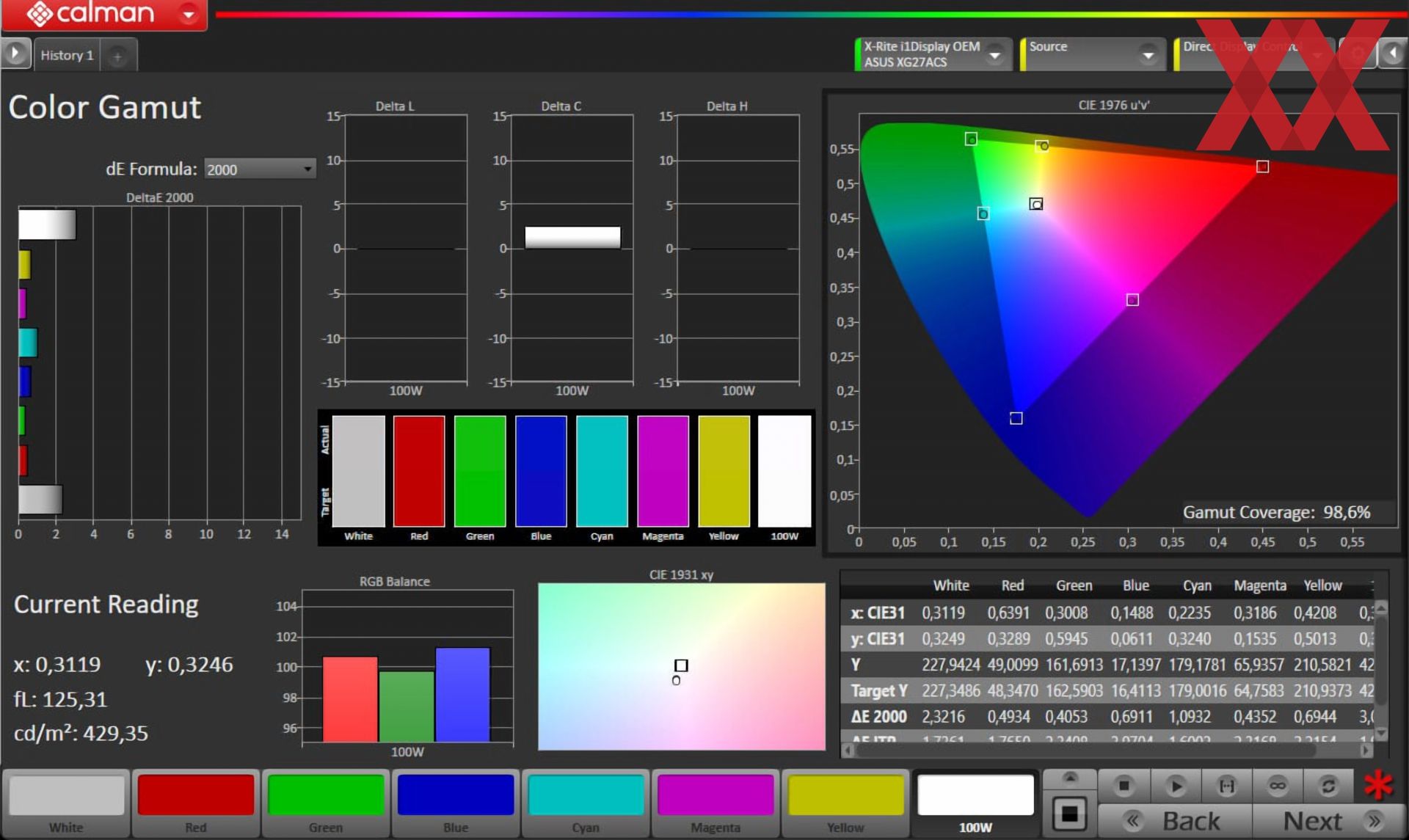Collapse the right panel arrow button
Screen dimensions: 1409x840
[1394, 54]
